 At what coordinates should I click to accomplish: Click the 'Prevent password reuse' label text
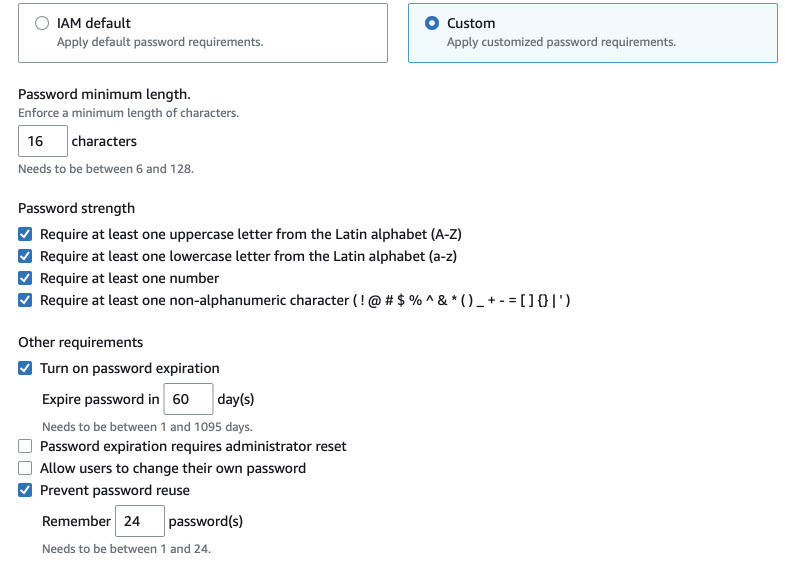click(115, 490)
